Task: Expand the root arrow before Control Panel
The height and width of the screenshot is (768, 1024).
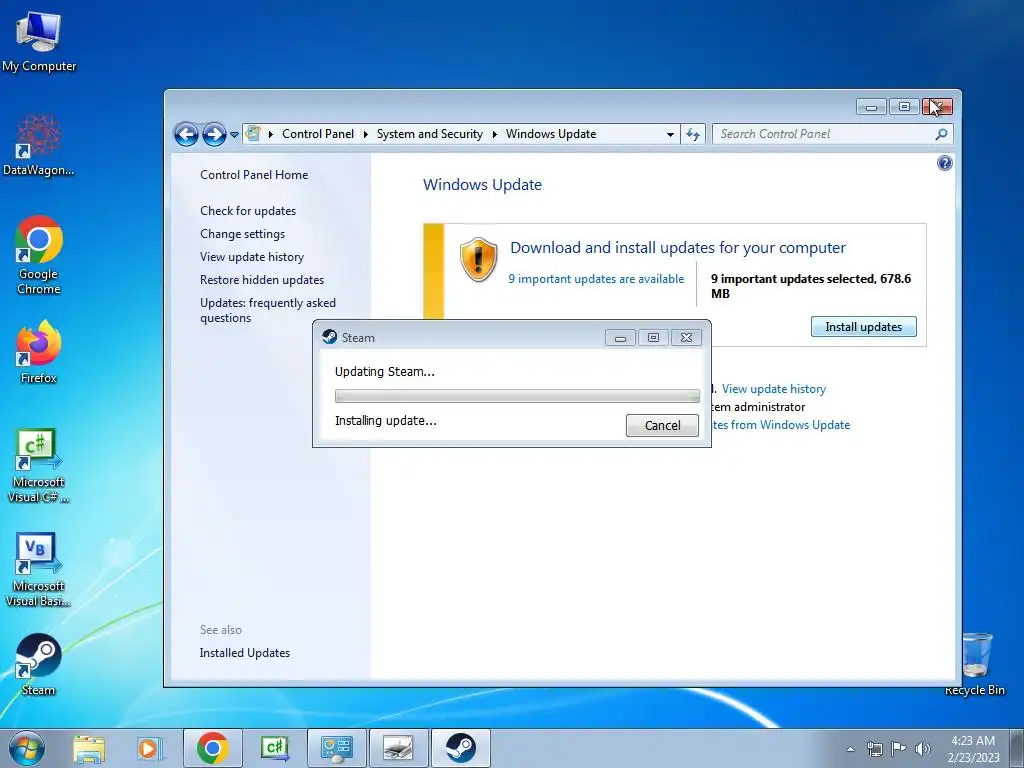Action: tap(270, 135)
